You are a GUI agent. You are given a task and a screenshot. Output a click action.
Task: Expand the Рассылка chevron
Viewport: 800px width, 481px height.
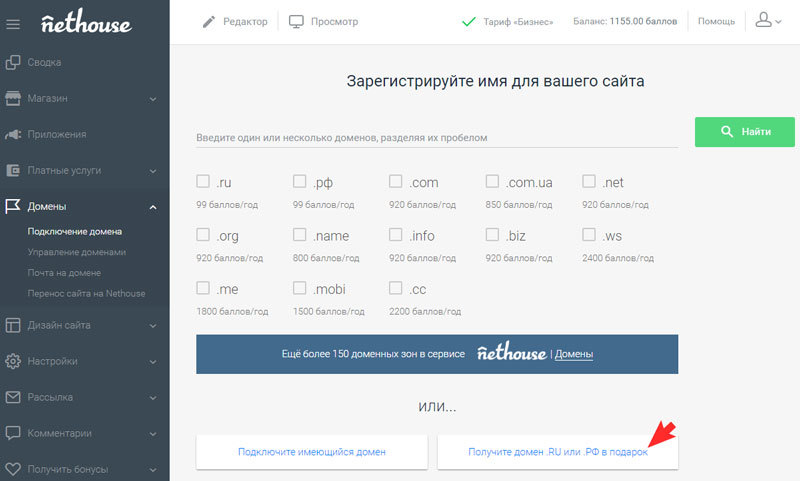pos(153,398)
